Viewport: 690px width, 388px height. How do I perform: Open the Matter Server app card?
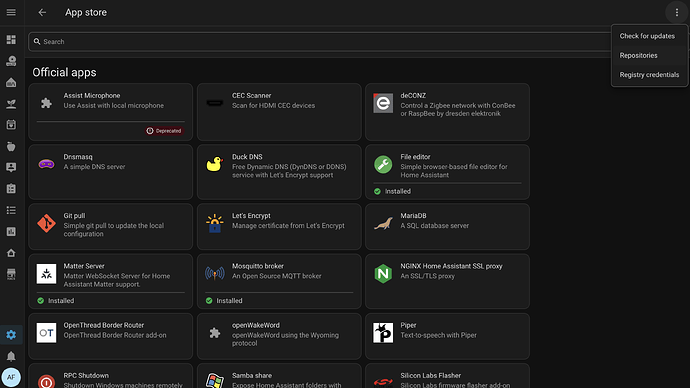click(110, 281)
